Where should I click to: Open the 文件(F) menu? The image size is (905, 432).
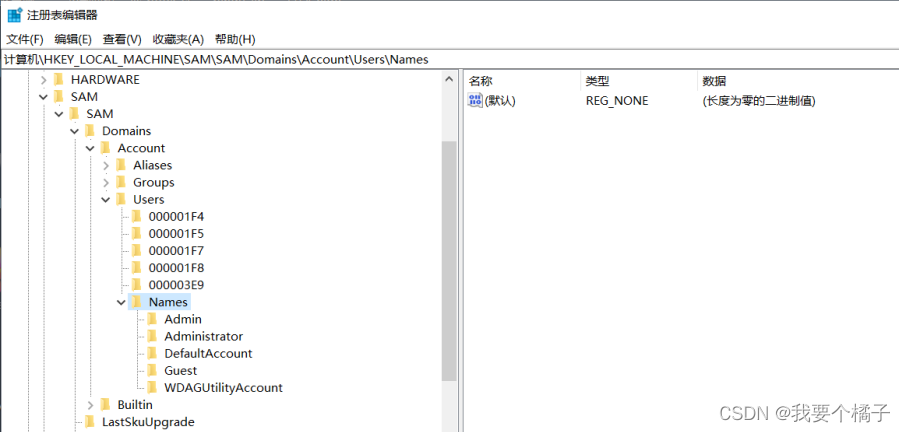[25, 39]
